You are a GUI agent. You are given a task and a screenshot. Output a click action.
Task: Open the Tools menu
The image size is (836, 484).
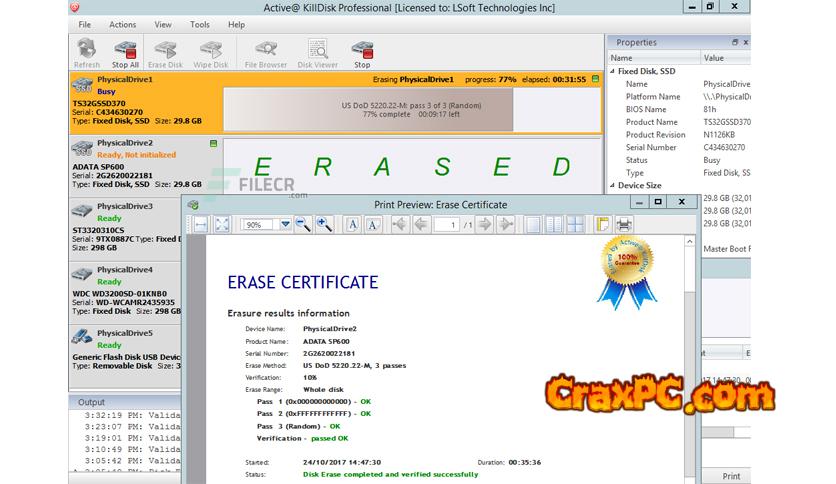[199, 24]
